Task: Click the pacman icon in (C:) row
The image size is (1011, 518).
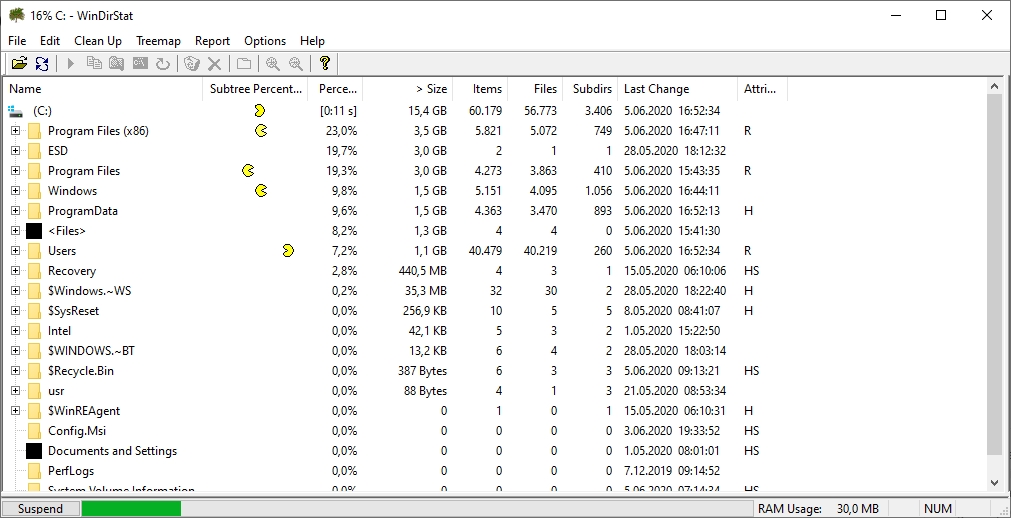Action: [259, 111]
